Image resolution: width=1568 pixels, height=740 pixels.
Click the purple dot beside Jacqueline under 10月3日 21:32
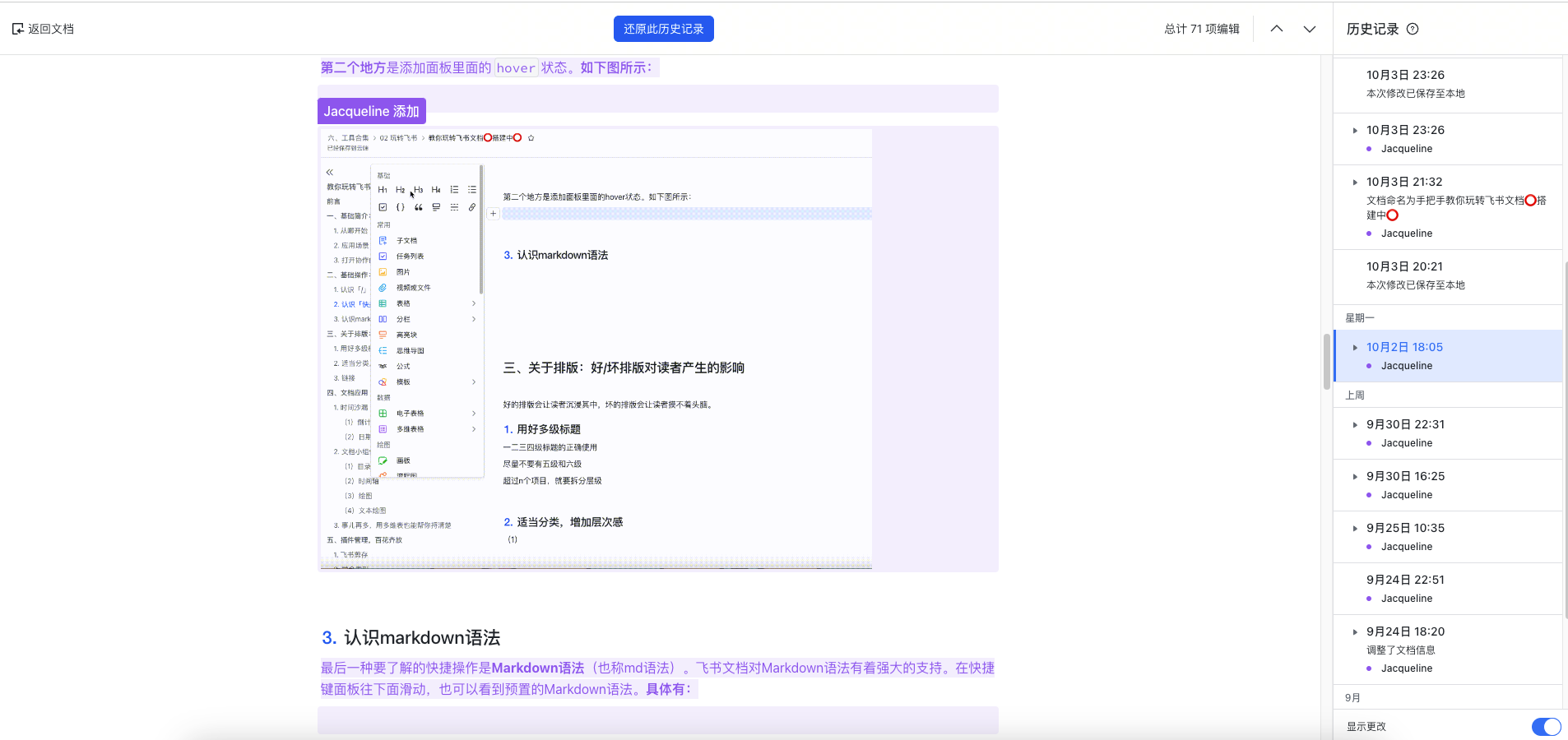(1369, 234)
